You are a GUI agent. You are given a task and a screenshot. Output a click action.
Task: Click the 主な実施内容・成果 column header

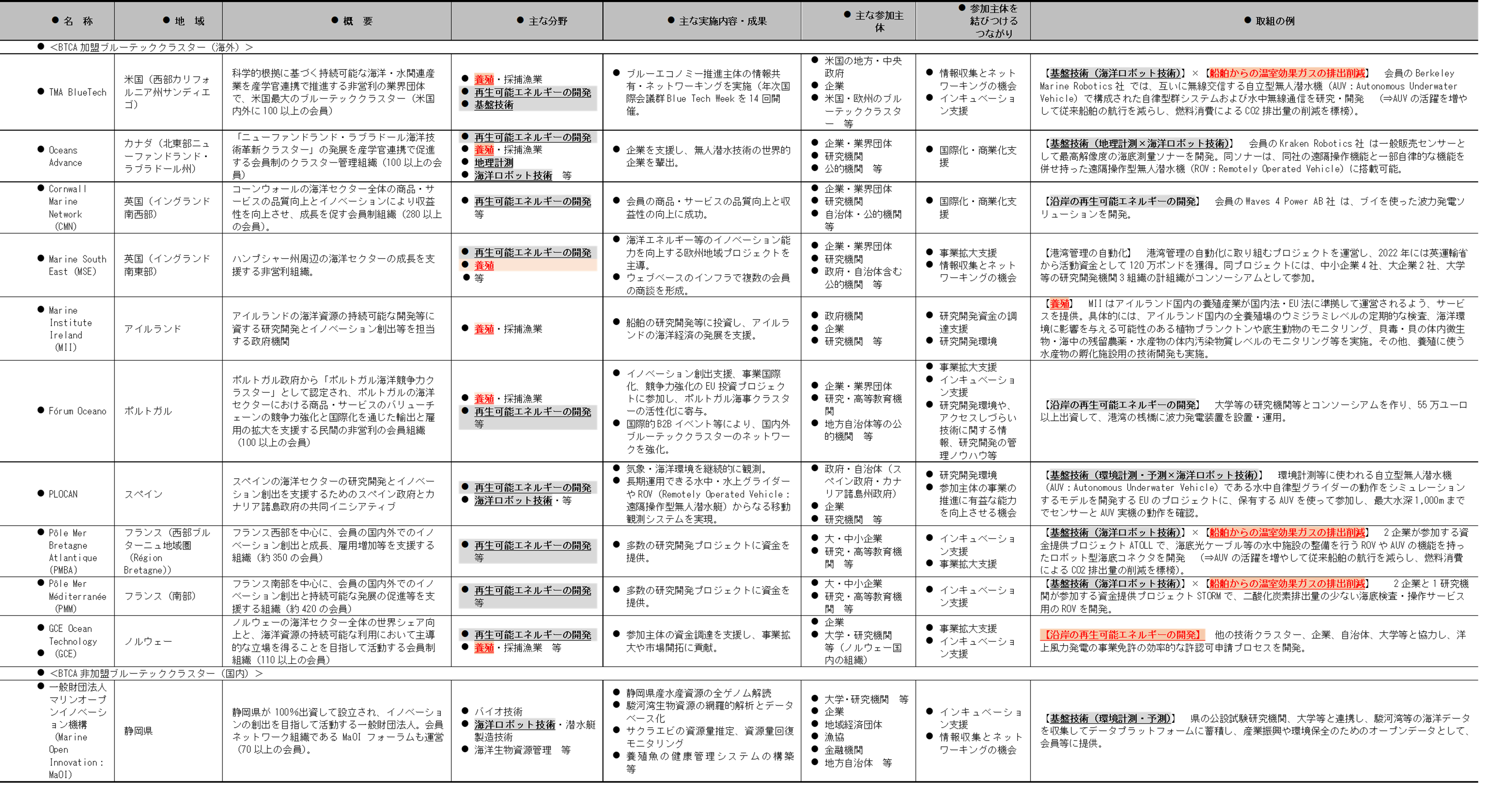(x=702, y=21)
